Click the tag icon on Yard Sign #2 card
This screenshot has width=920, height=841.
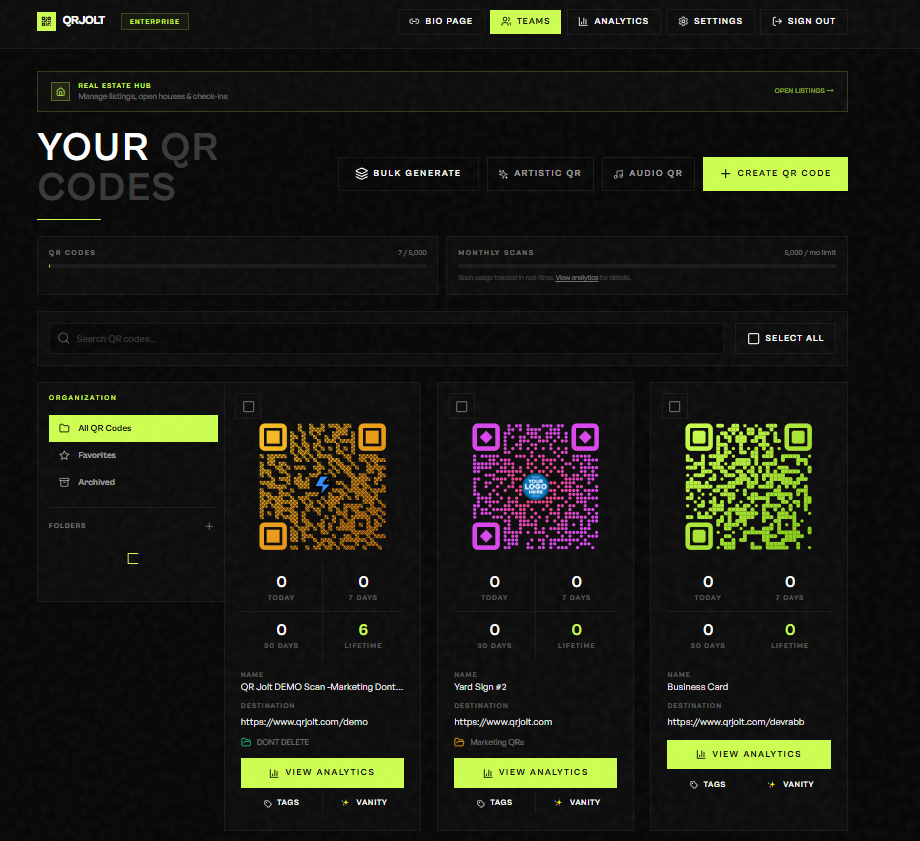coord(481,803)
